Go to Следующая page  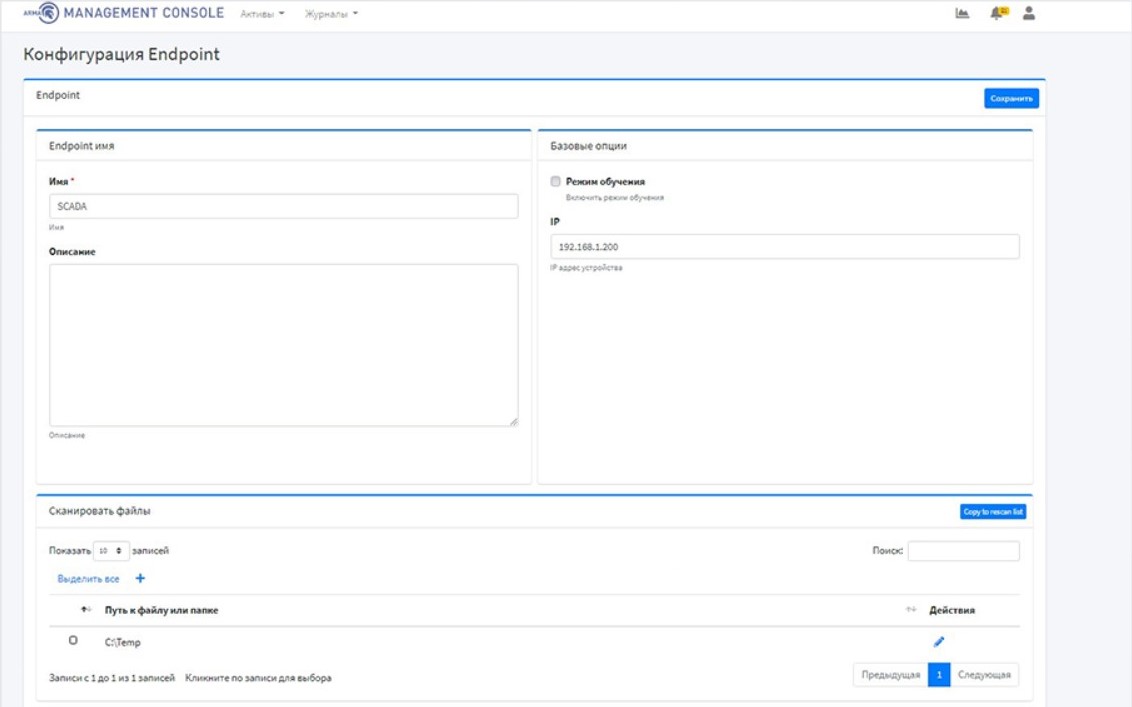(984, 675)
